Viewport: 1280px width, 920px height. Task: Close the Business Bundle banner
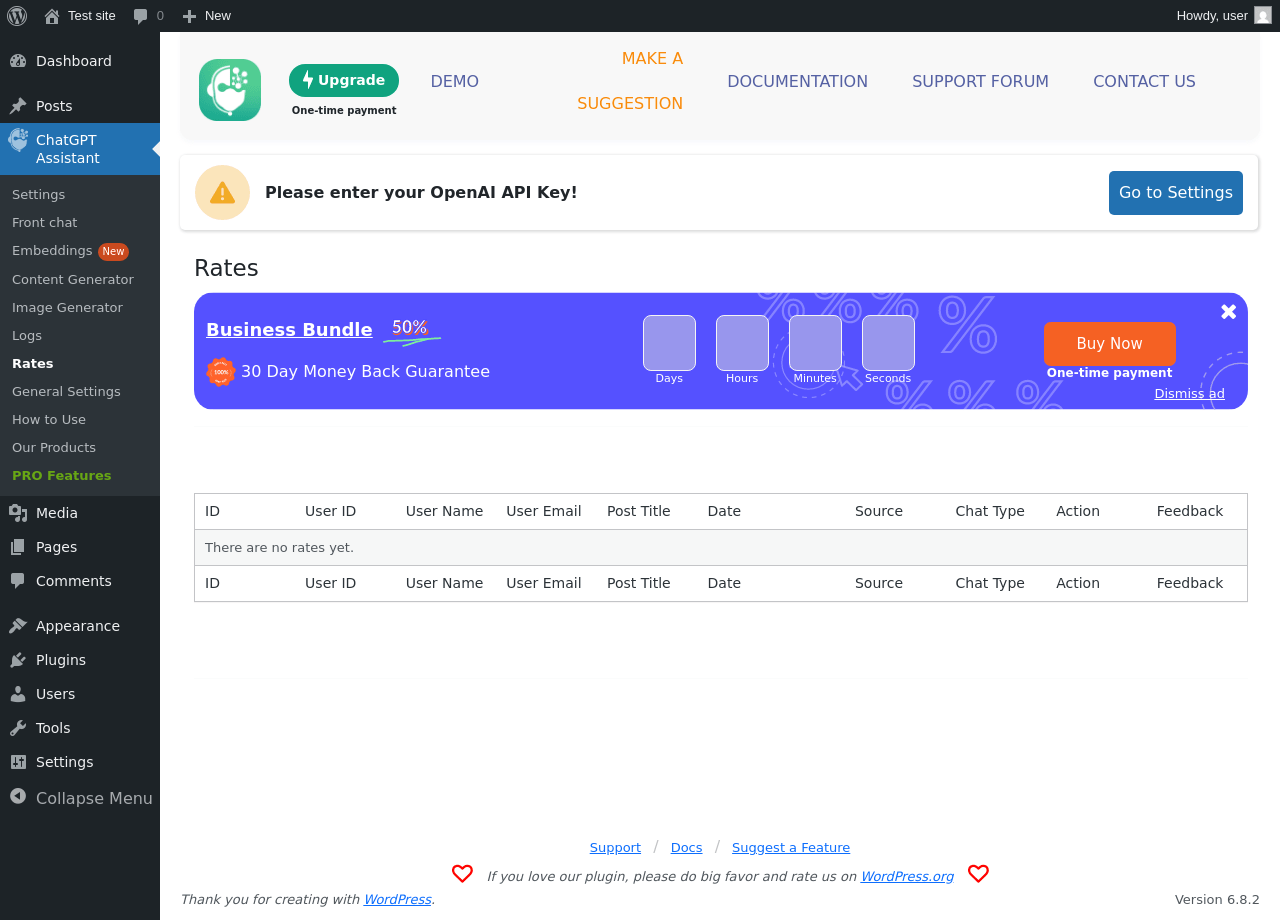pos(1229,312)
